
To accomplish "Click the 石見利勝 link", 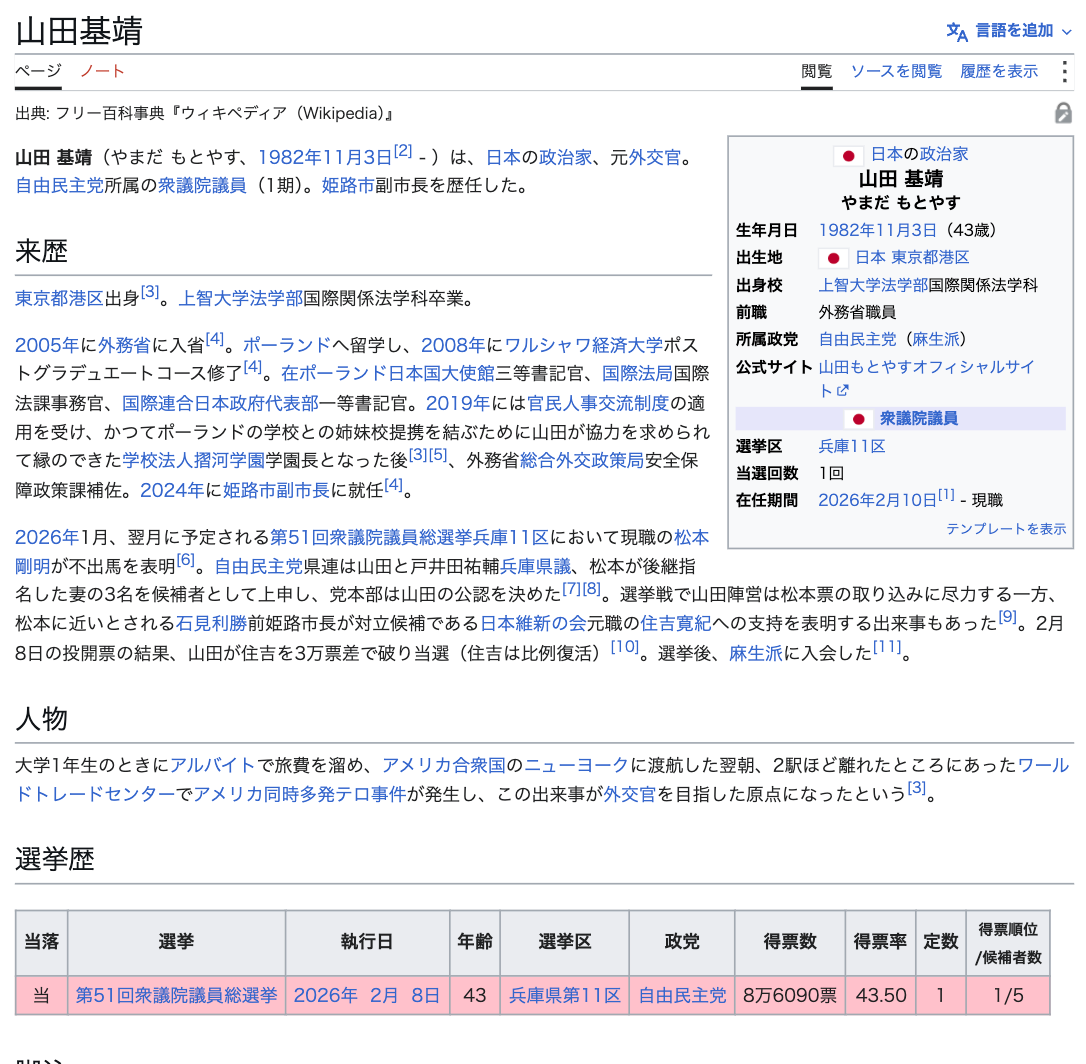I will [211, 623].
